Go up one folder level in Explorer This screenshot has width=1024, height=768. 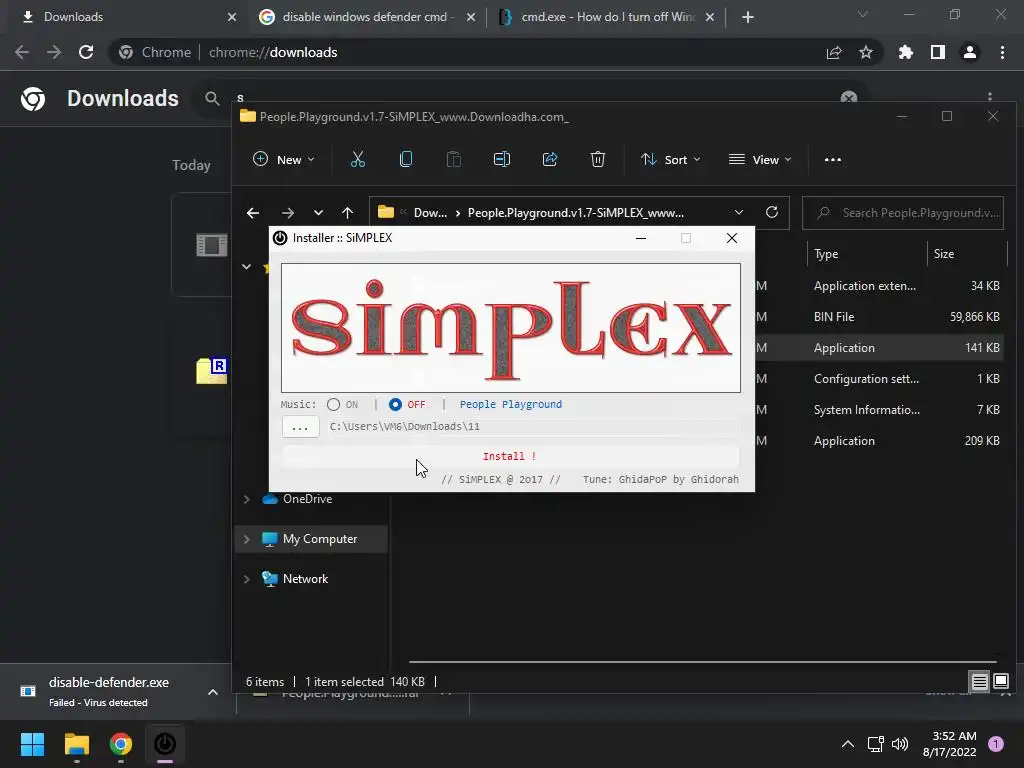[x=347, y=213]
